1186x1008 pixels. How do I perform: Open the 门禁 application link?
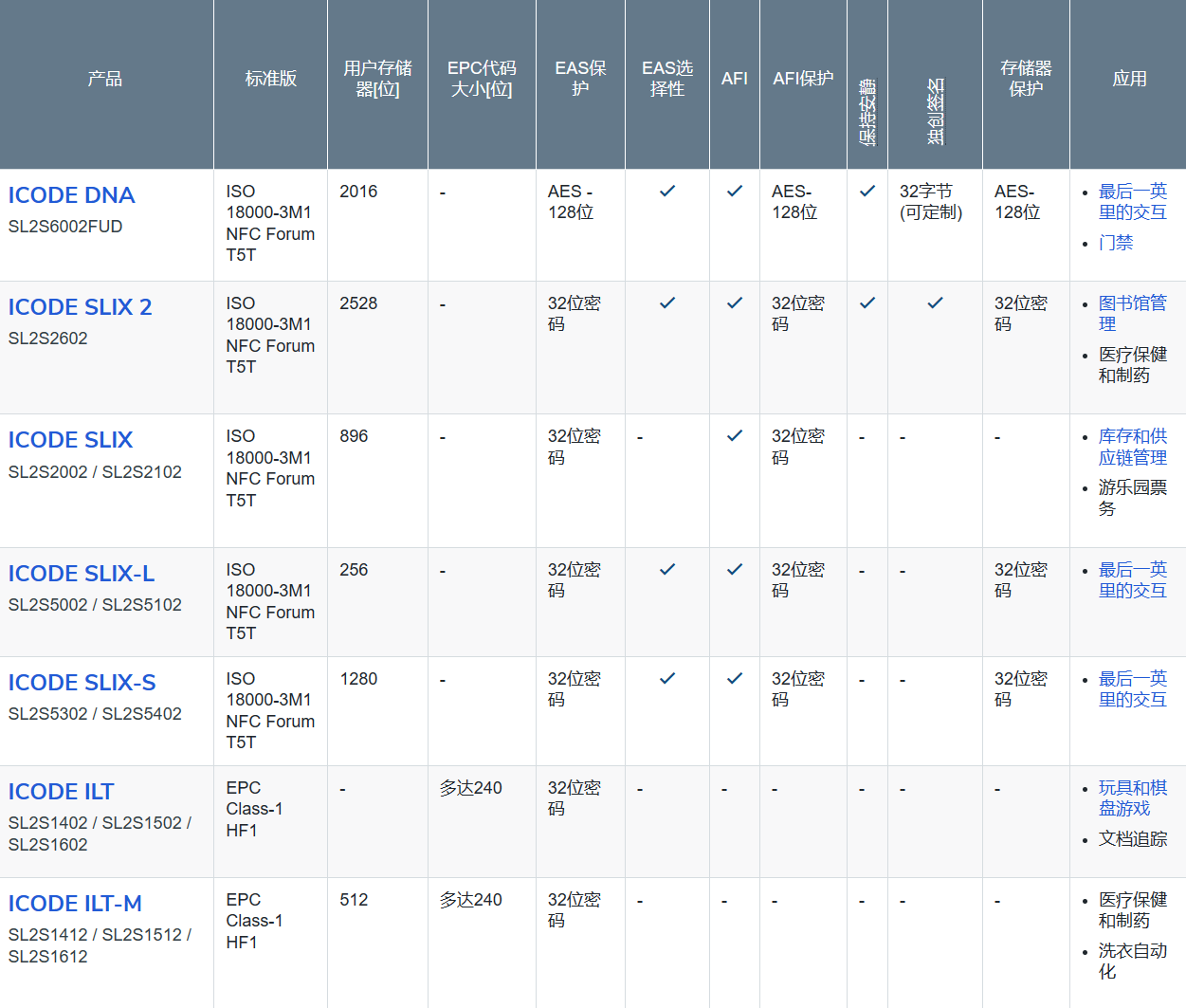(1116, 243)
